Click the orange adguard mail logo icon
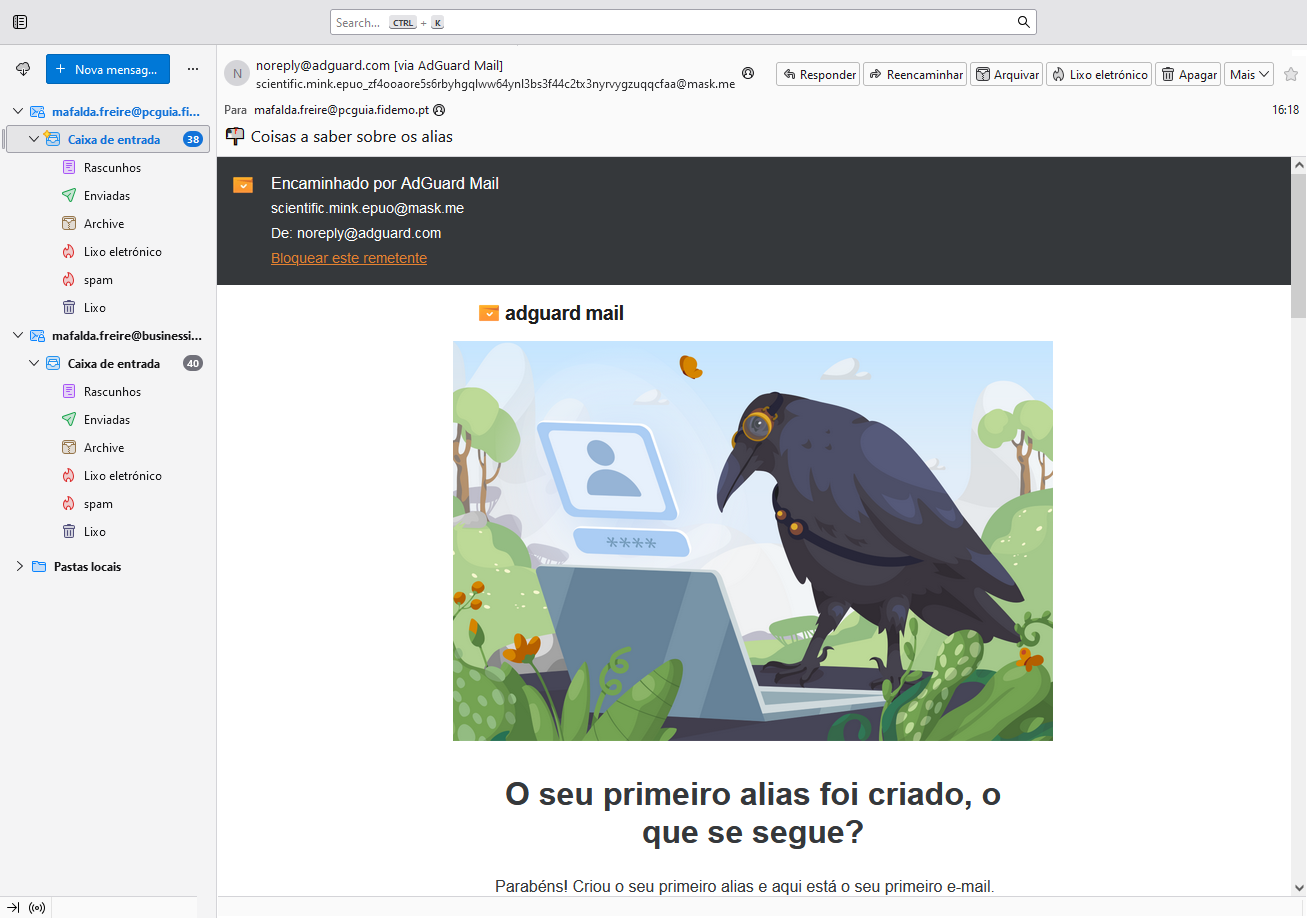This screenshot has height=918, width=1307. 488,313
